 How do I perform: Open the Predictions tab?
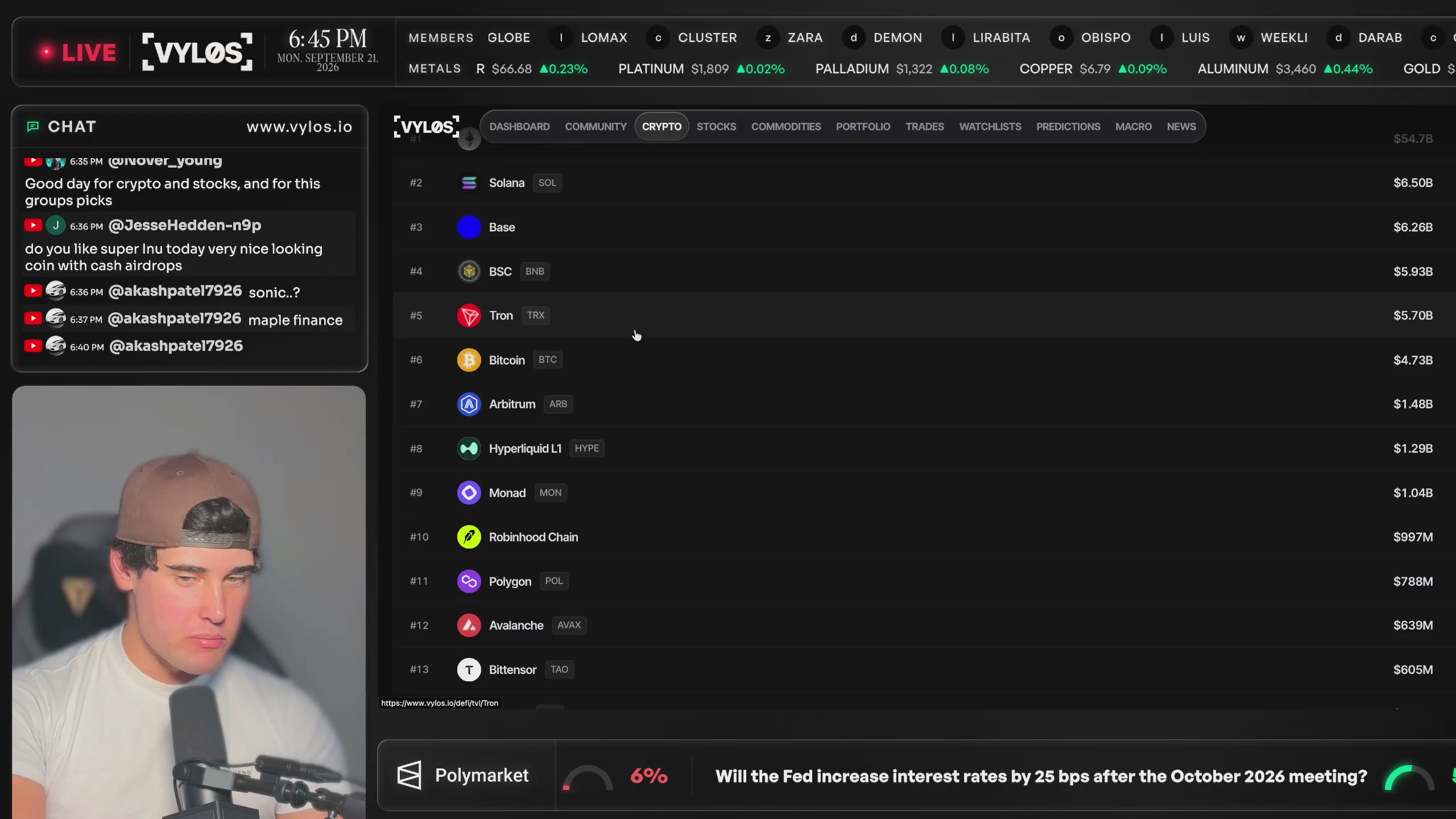point(1068,126)
